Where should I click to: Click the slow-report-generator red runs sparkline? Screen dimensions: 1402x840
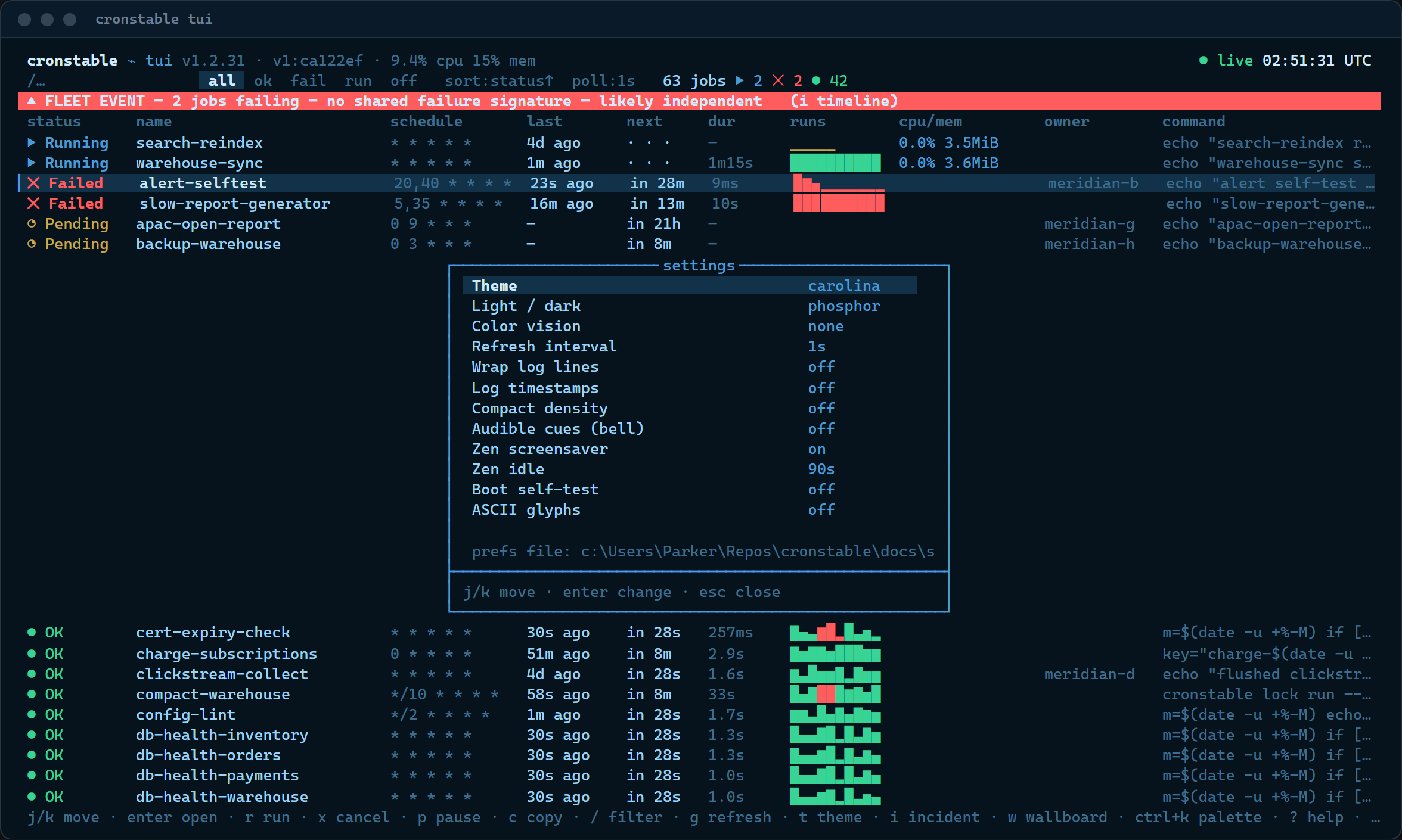pyautogui.click(x=839, y=203)
